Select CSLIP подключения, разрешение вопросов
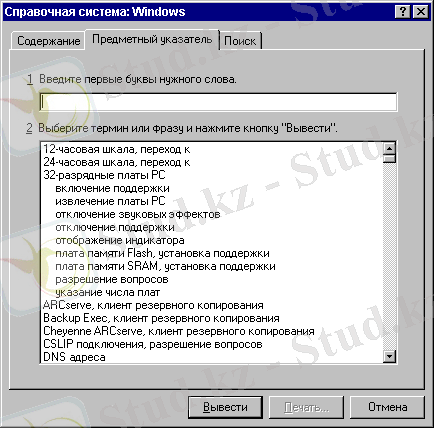The width and height of the screenshot is (434, 428). 153,344
